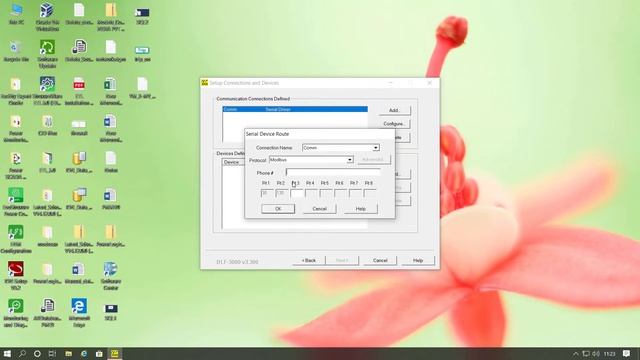The width and height of the screenshot is (640, 360).
Task: Click the Rt 4 input box
Action: tap(311, 193)
